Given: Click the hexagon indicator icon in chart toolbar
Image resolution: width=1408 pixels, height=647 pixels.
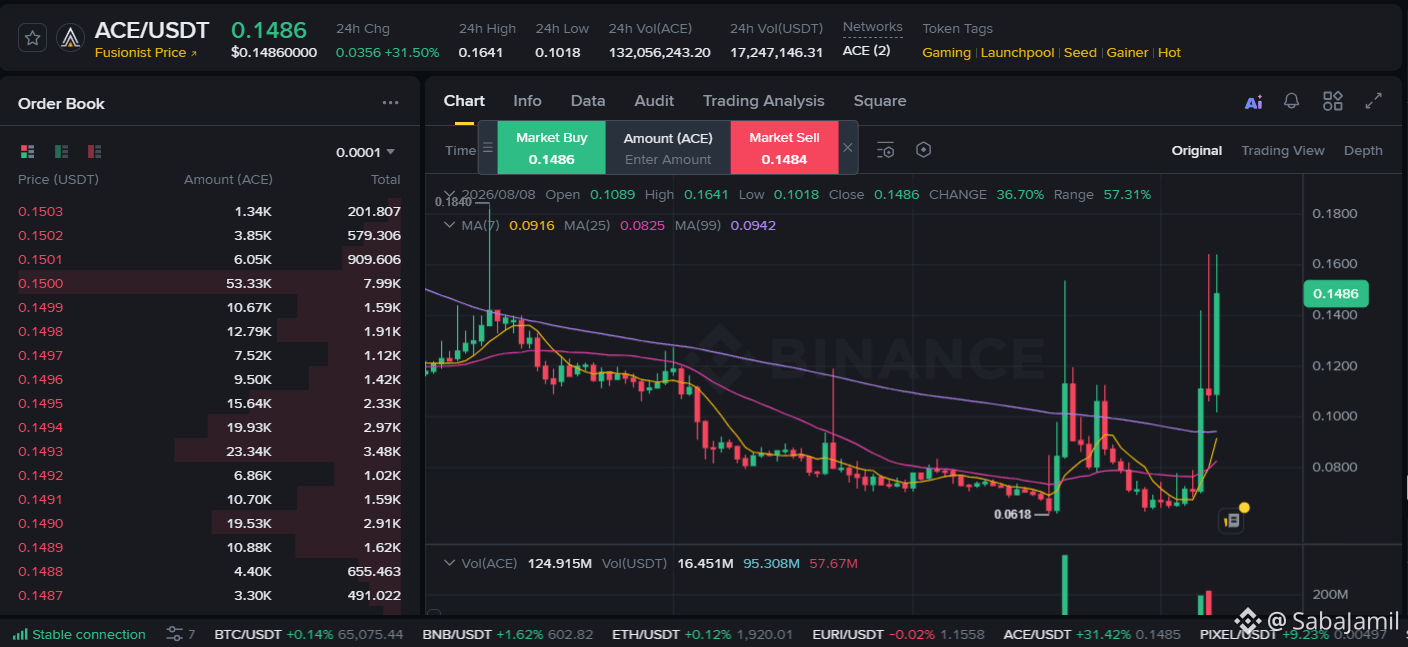Looking at the screenshot, I should click(x=924, y=150).
